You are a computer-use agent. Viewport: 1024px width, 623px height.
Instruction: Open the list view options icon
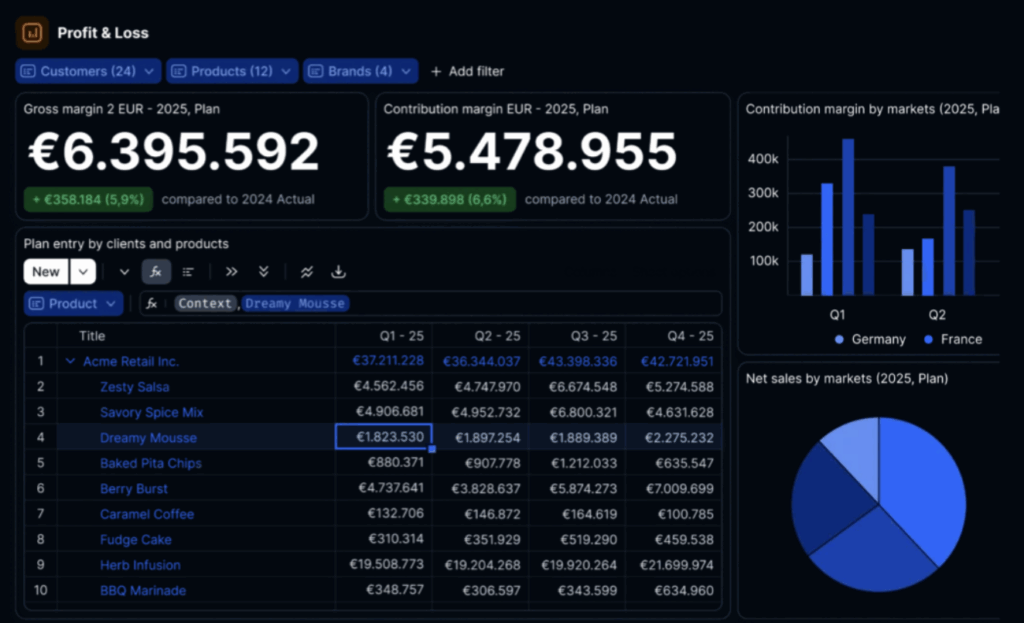pos(189,271)
